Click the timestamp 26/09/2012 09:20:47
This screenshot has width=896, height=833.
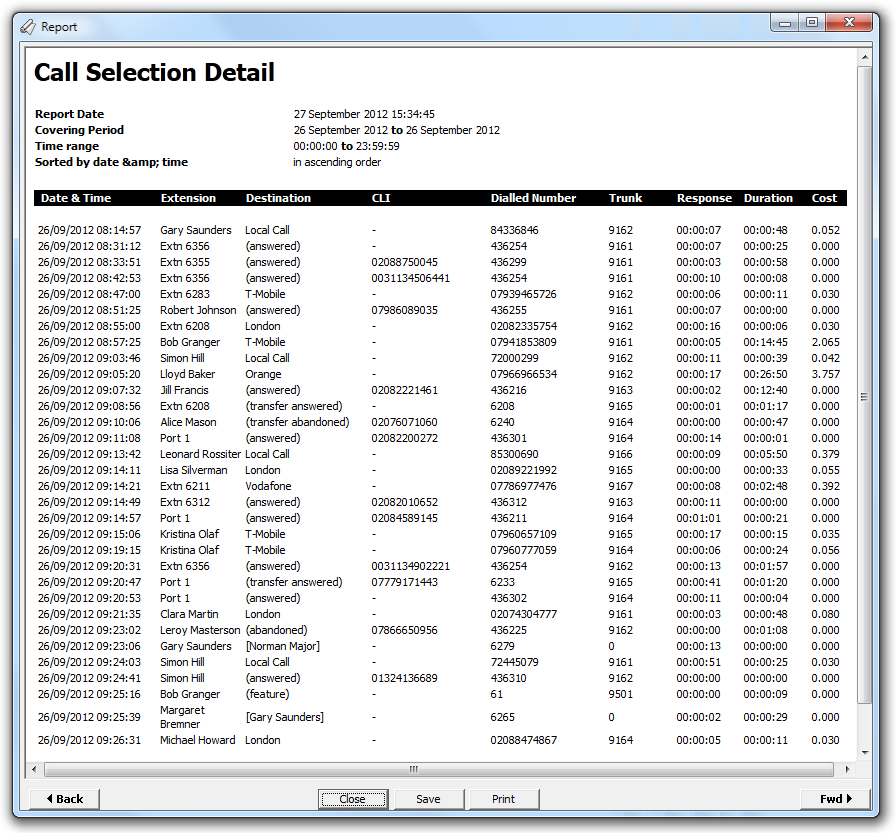coord(89,582)
